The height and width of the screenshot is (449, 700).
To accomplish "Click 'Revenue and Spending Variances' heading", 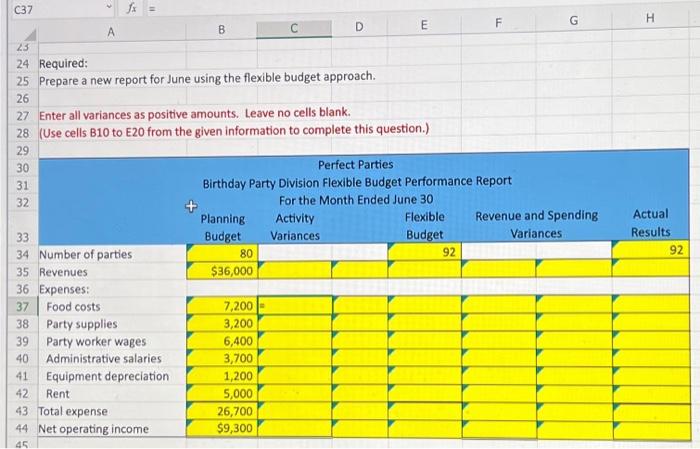I will (536, 224).
